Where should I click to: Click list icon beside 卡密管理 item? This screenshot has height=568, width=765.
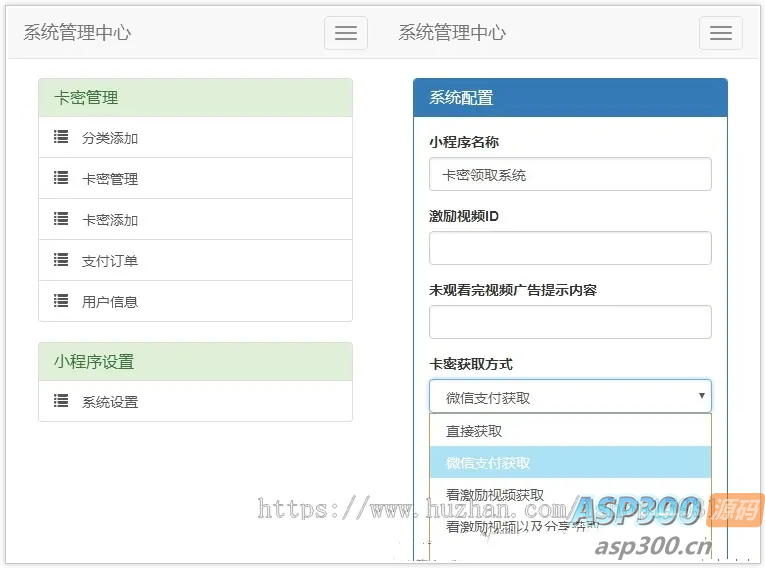61,178
